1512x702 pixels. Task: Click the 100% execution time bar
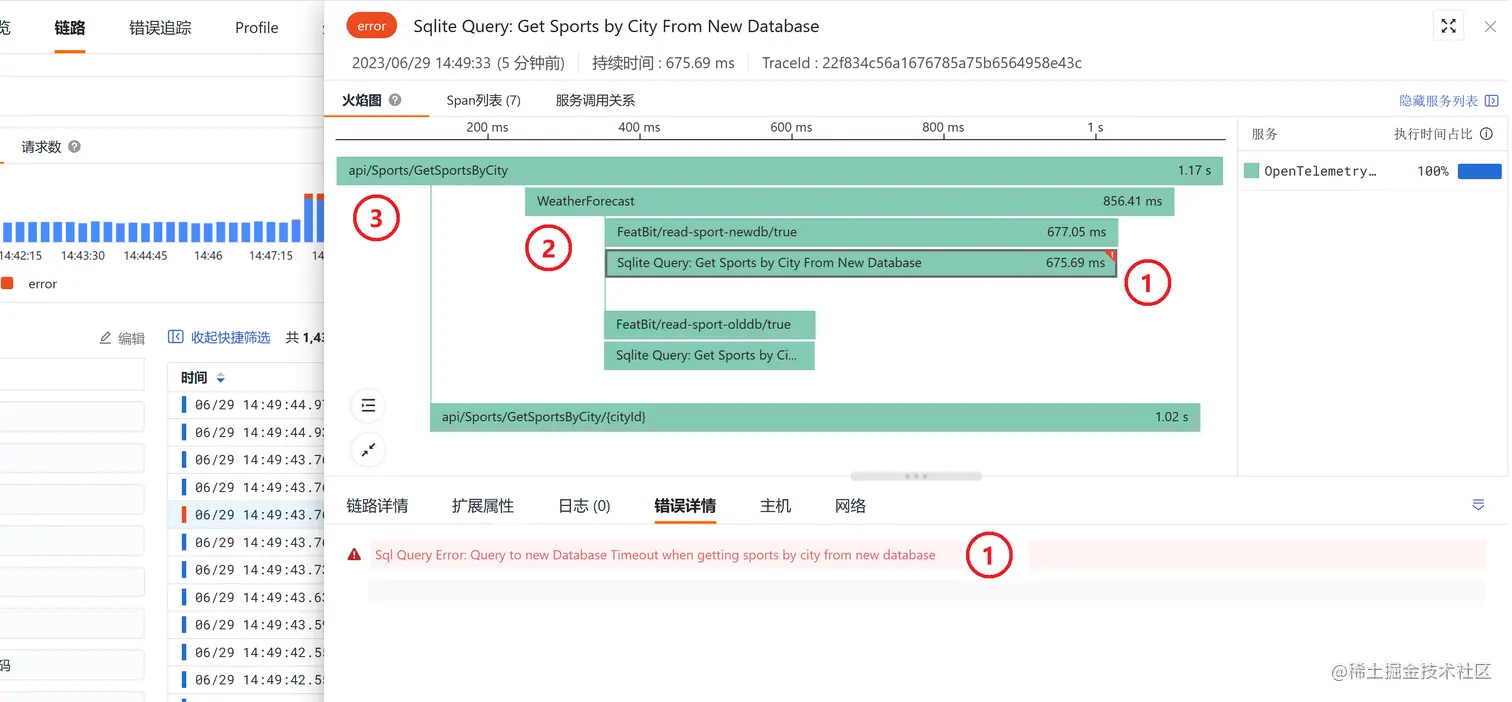[1480, 171]
